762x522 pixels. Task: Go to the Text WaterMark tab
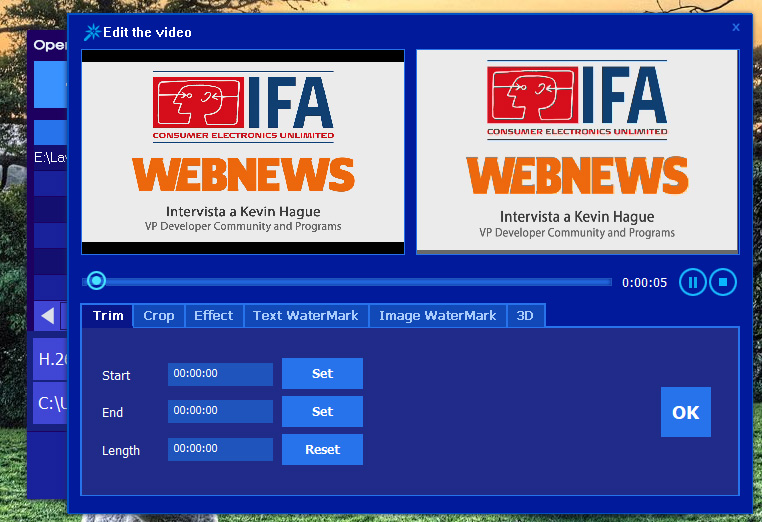coord(306,316)
